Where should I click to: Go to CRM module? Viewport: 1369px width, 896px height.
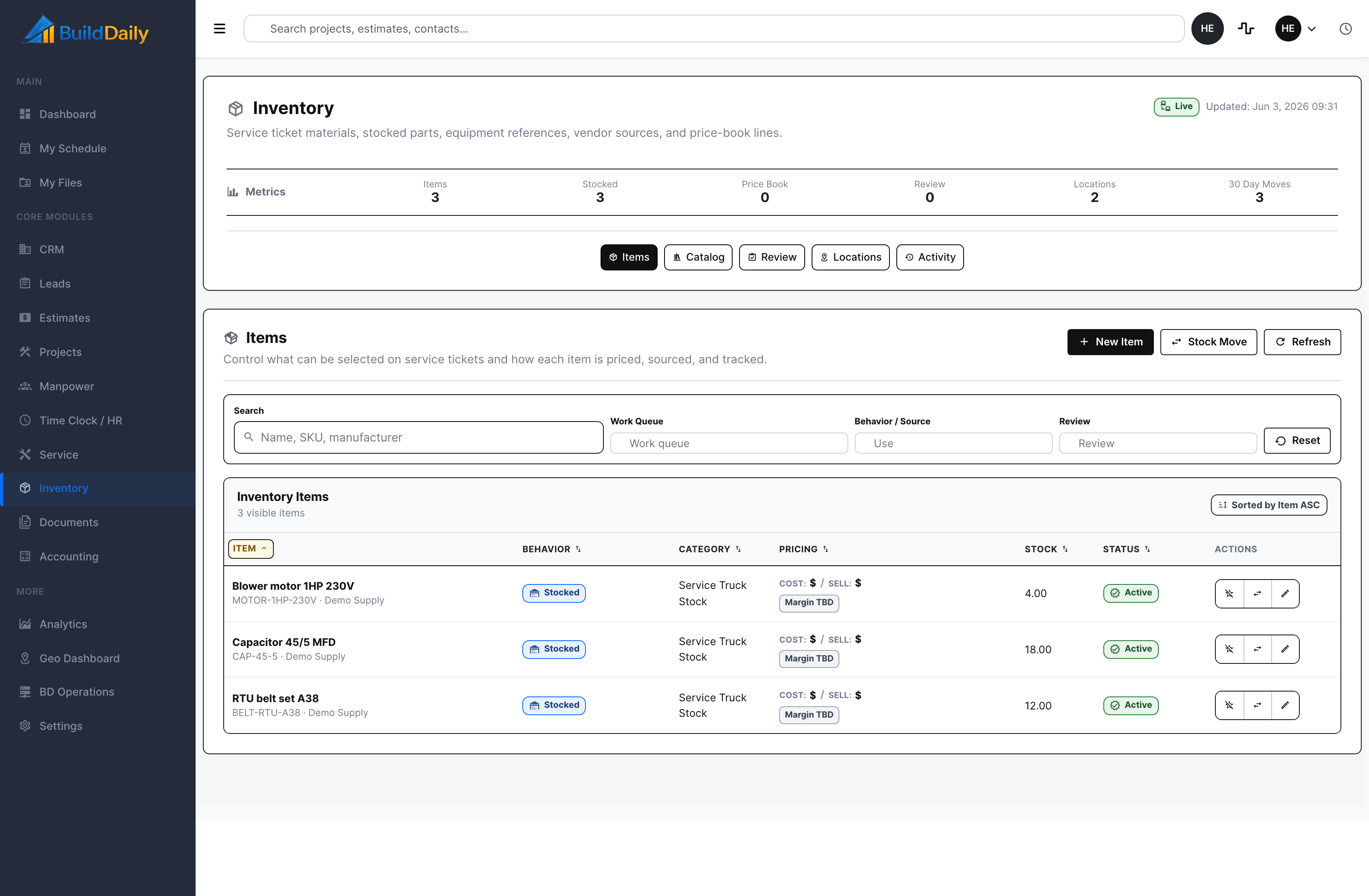[x=98, y=250]
